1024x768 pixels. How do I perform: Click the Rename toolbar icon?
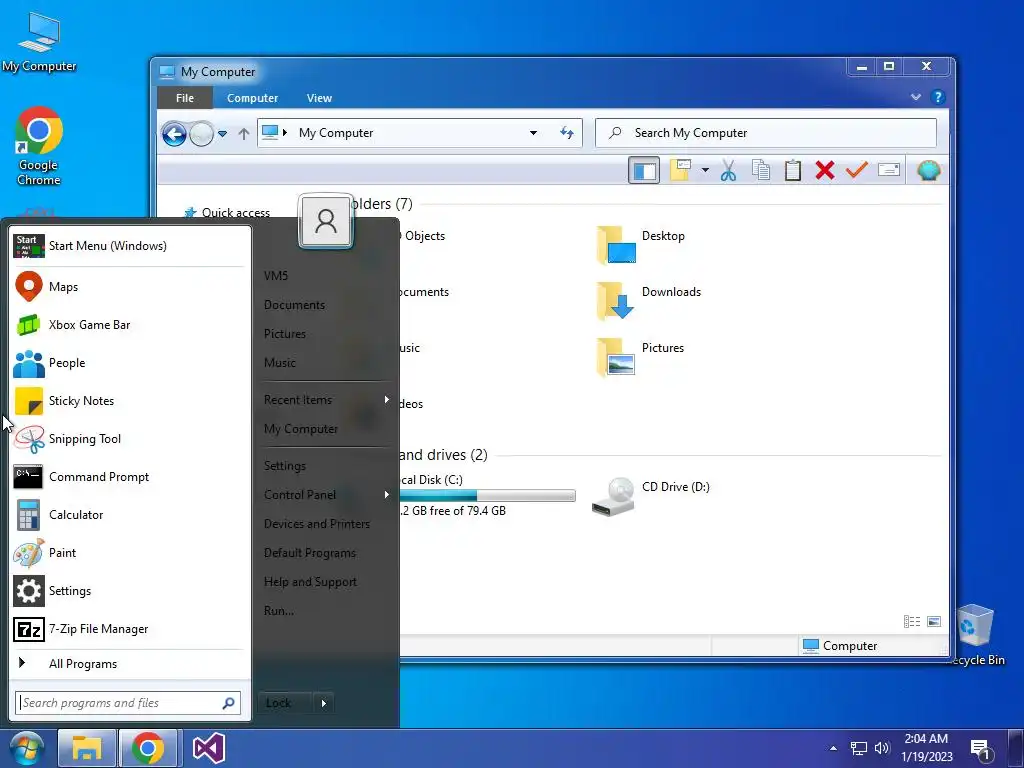click(889, 170)
